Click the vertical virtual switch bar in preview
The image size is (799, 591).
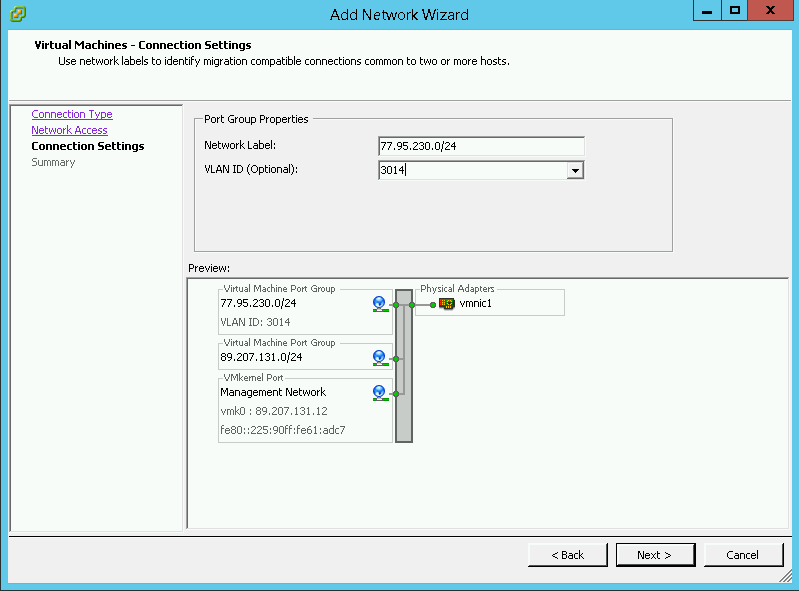tap(404, 366)
